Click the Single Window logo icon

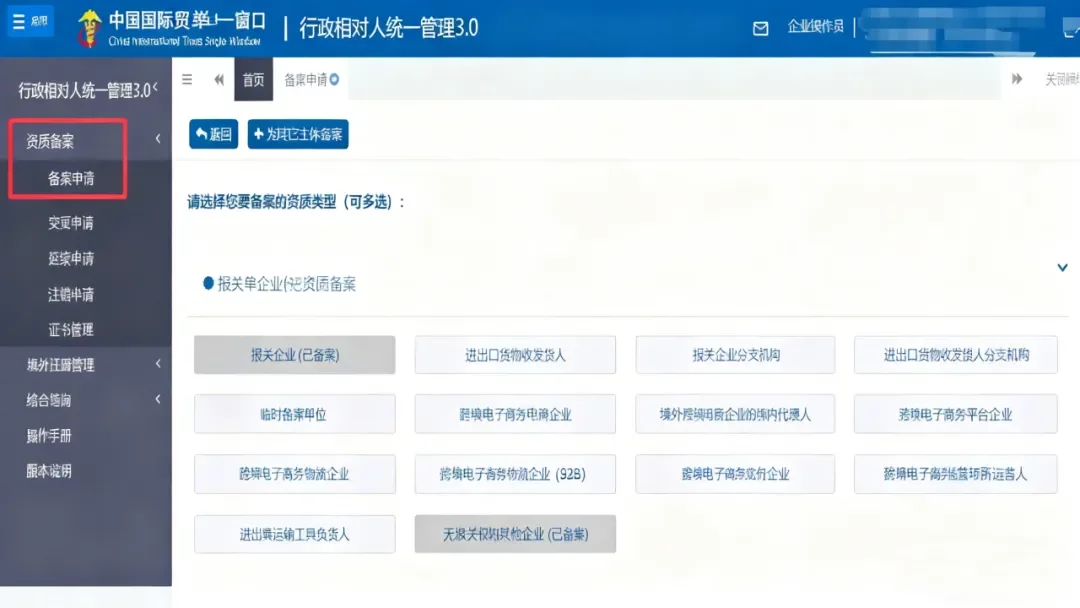point(89,26)
